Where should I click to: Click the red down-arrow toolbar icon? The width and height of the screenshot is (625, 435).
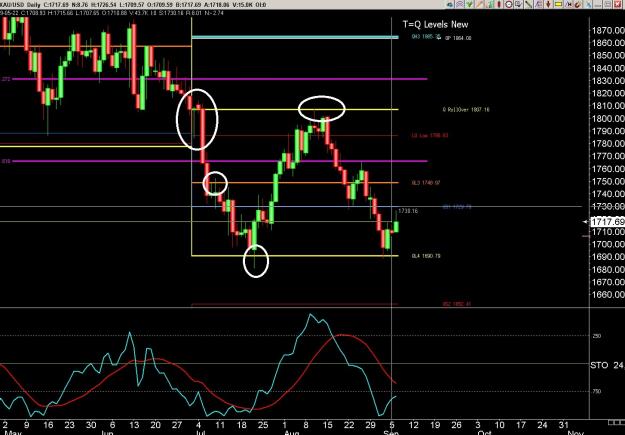point(548,4)
